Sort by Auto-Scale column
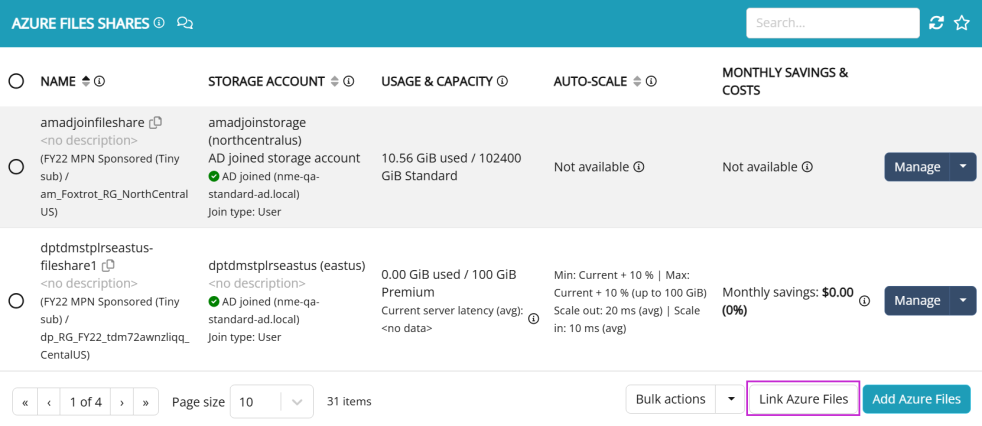982x426 pixels. pos(637,81)
